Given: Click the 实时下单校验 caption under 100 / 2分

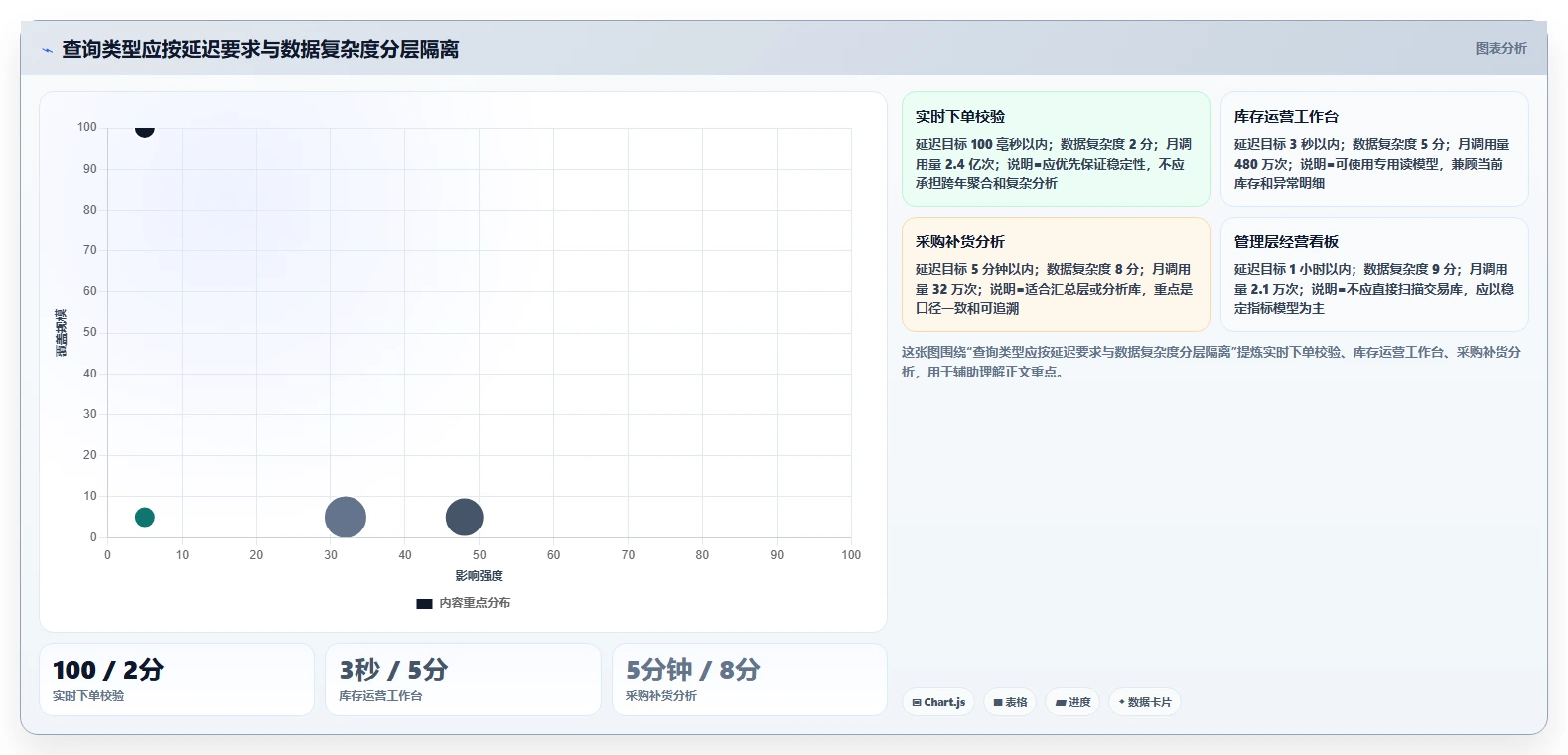Looking at the screenshot, I should pos(88,696).
